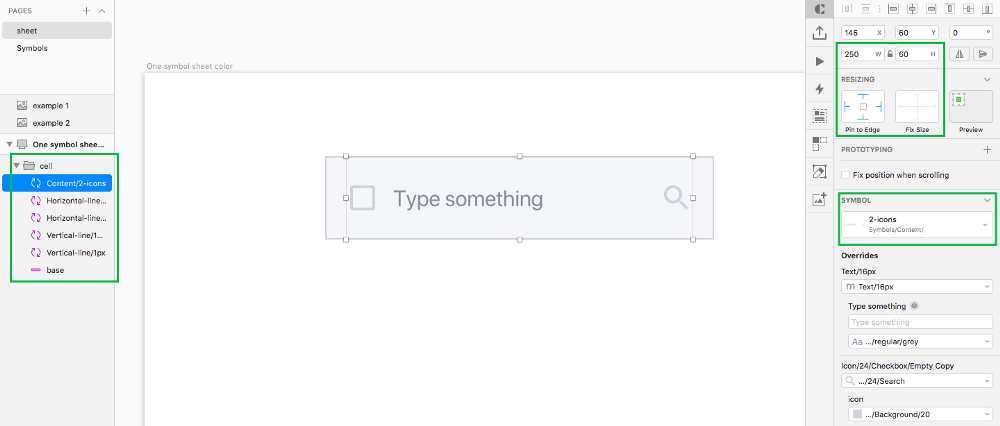
Task: Collapse the Resizing section chevron
Action: point(987,80)
